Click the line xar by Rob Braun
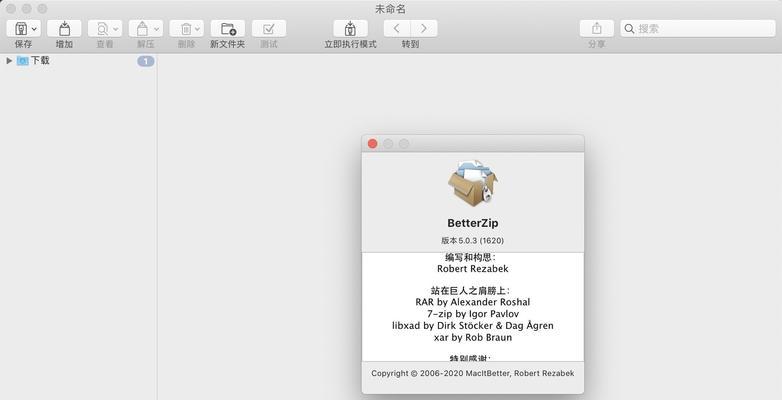Viewport: 782px width, 400px height. (x=473, y=338)
